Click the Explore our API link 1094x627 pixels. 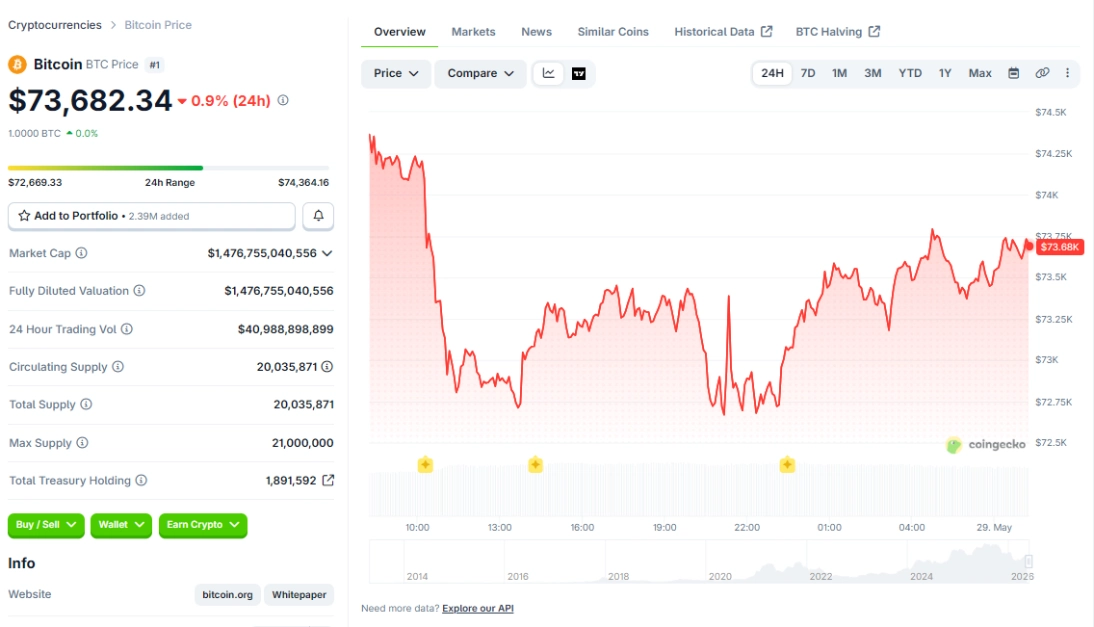coord(478,608)
